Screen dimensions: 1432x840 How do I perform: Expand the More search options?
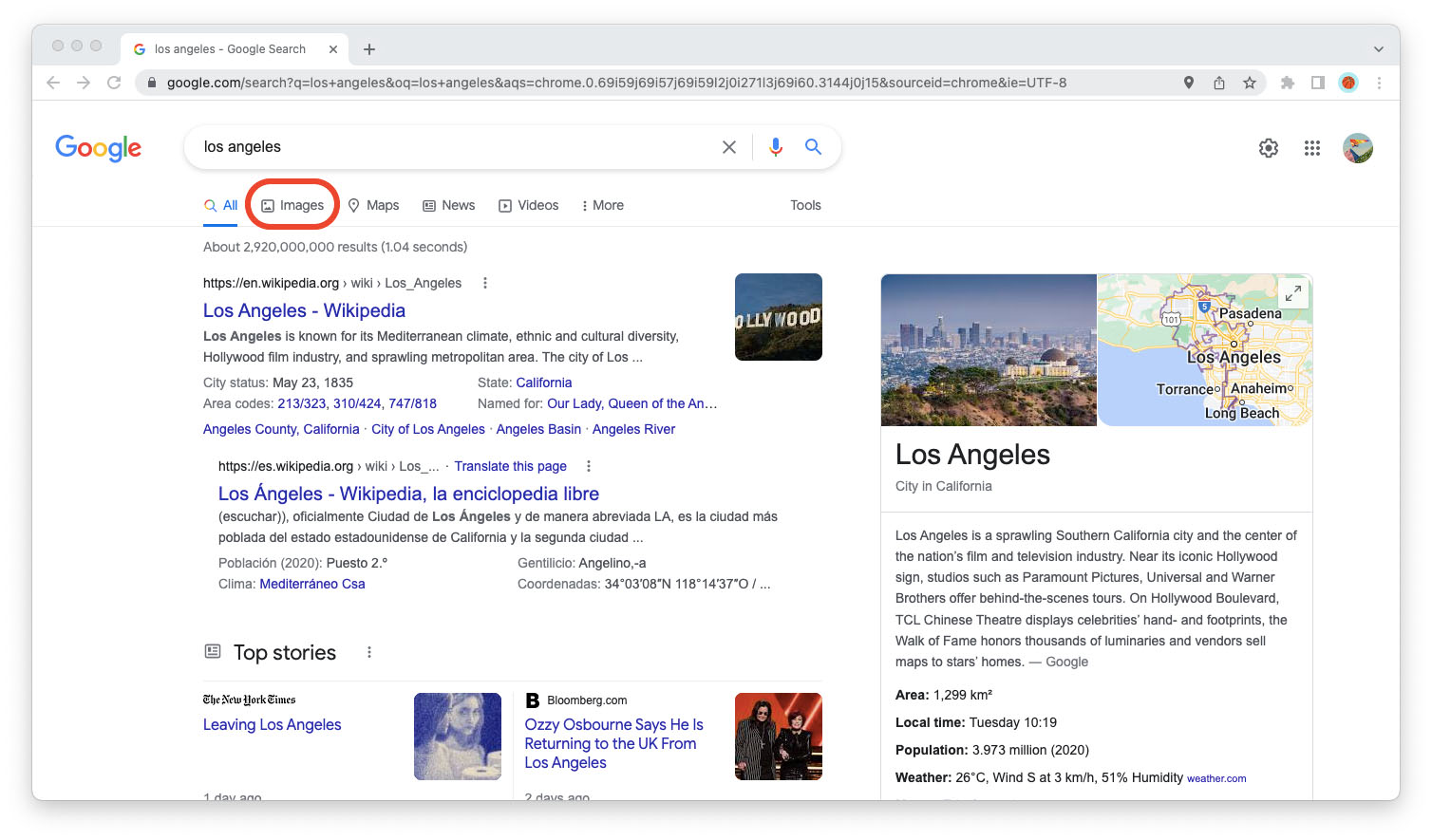[603, 205]
